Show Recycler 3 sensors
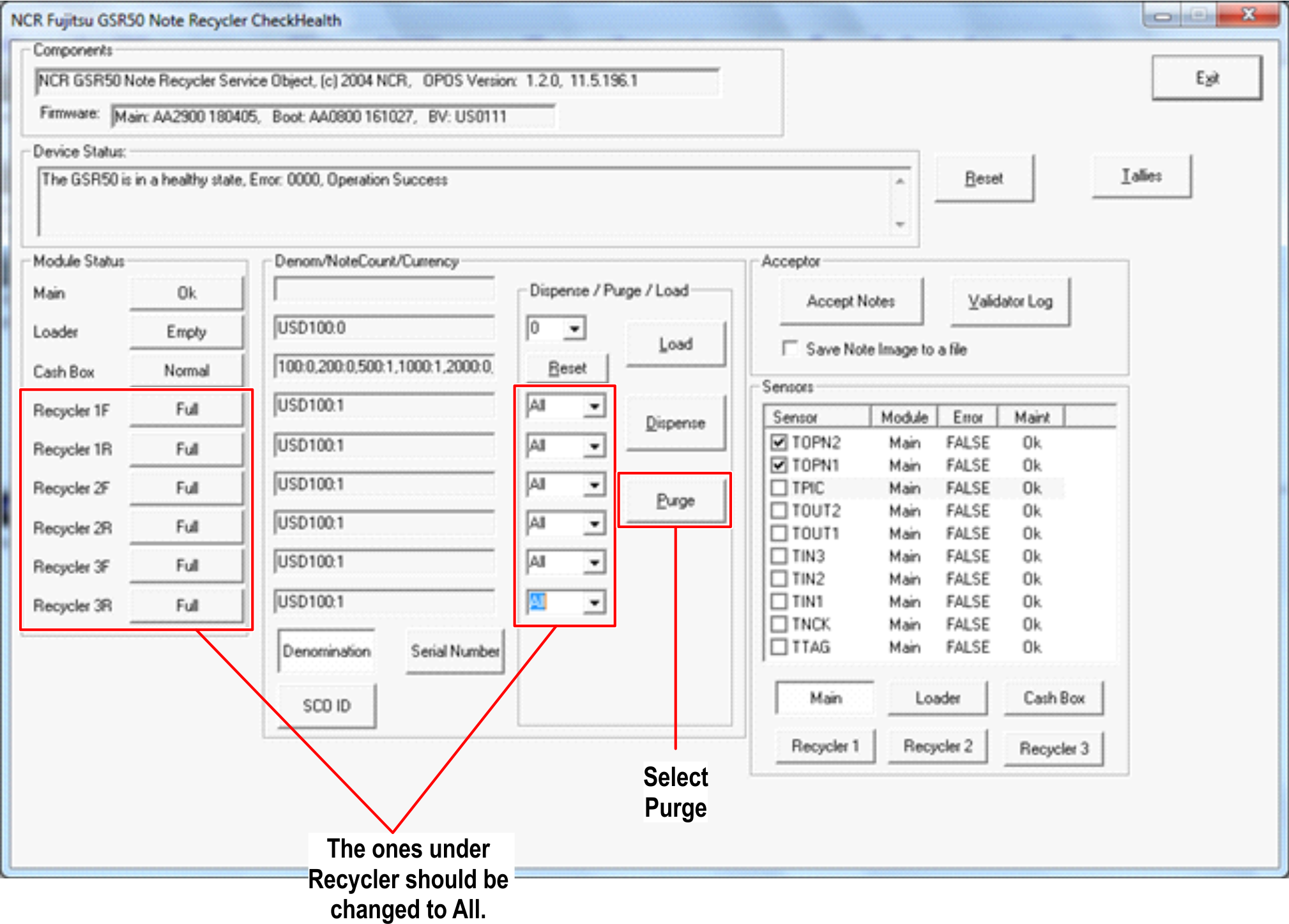The height and width of the screenshot is (924, 1289). [x=1054, y=748]
